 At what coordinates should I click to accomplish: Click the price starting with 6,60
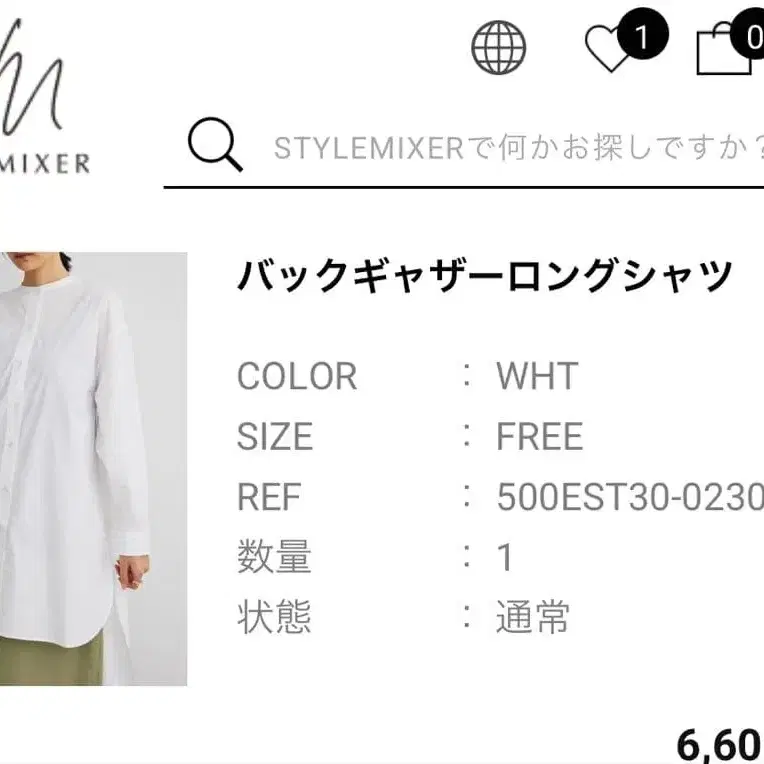click(720, 745)
